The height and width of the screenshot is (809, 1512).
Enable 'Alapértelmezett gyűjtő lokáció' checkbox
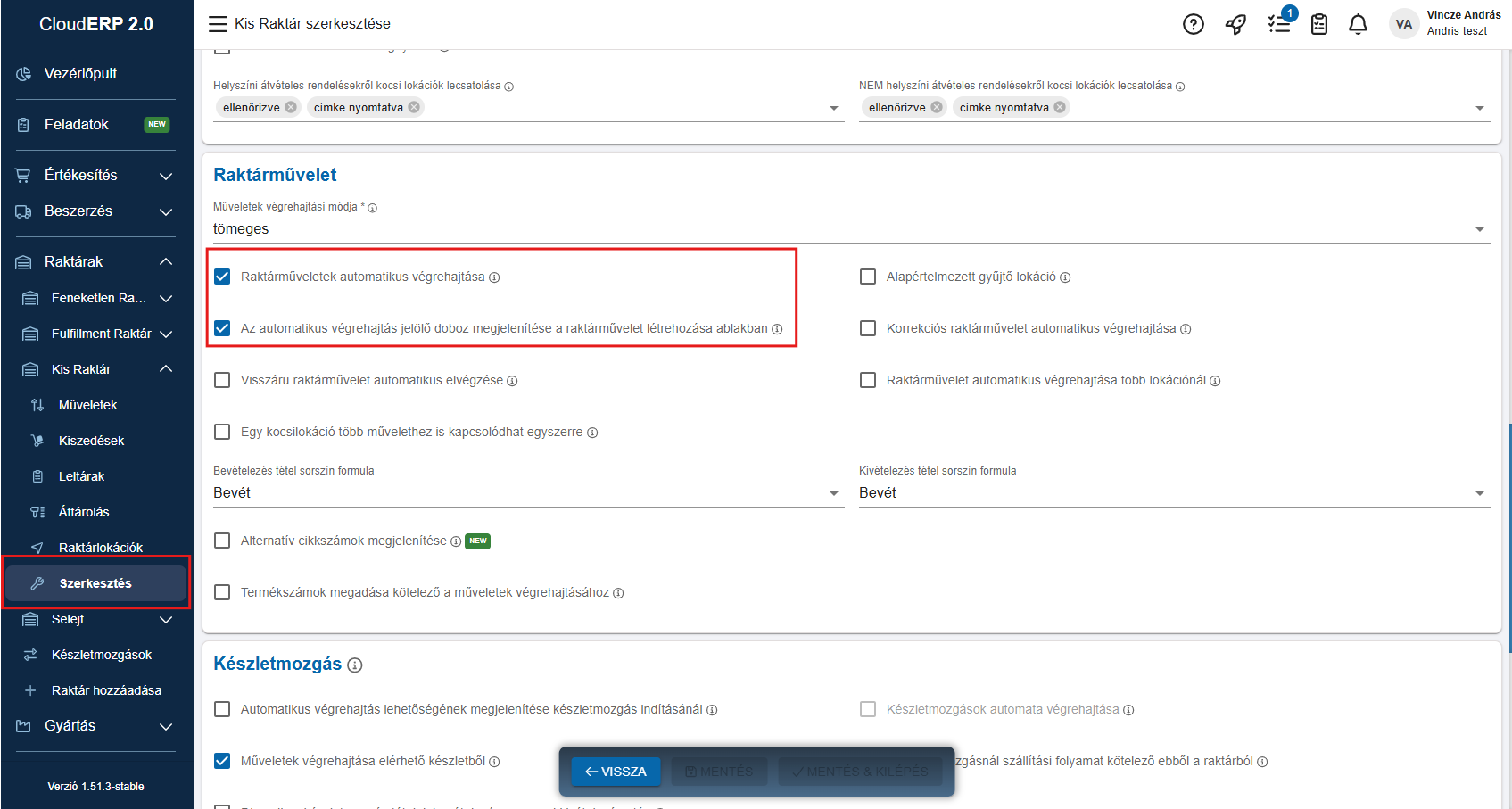[868, 277]
